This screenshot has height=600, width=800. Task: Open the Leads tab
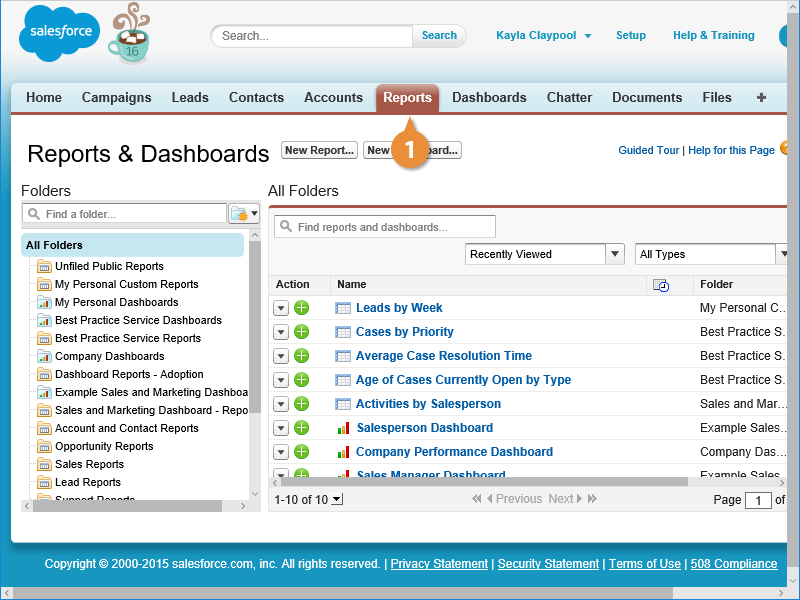click(x=190, y=97)
